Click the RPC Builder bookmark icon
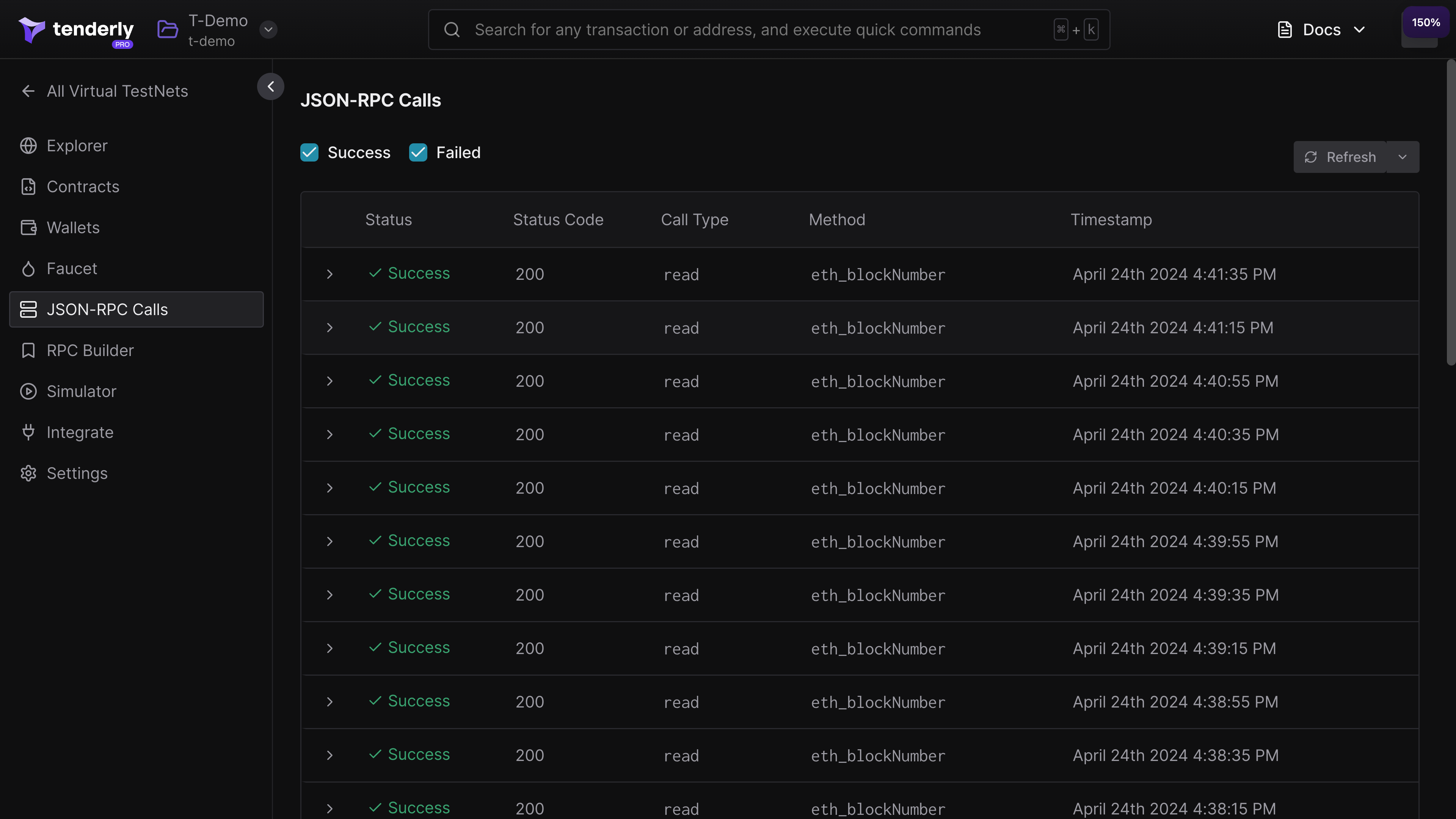Image resolution: width=1456 pixels, height=819 pixels. (28, 350)
